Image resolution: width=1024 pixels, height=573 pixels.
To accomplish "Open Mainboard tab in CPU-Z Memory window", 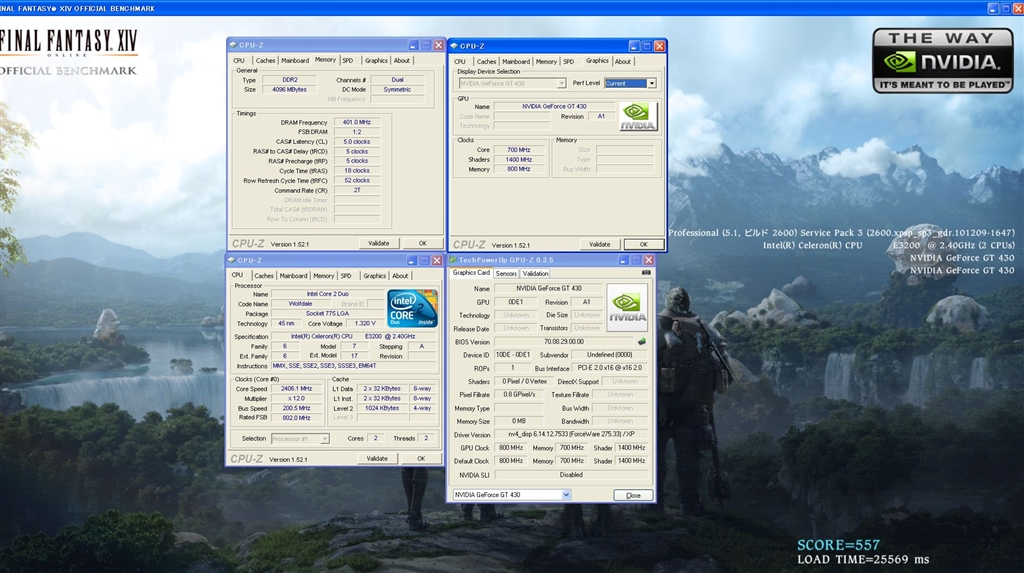I will 295,60.
